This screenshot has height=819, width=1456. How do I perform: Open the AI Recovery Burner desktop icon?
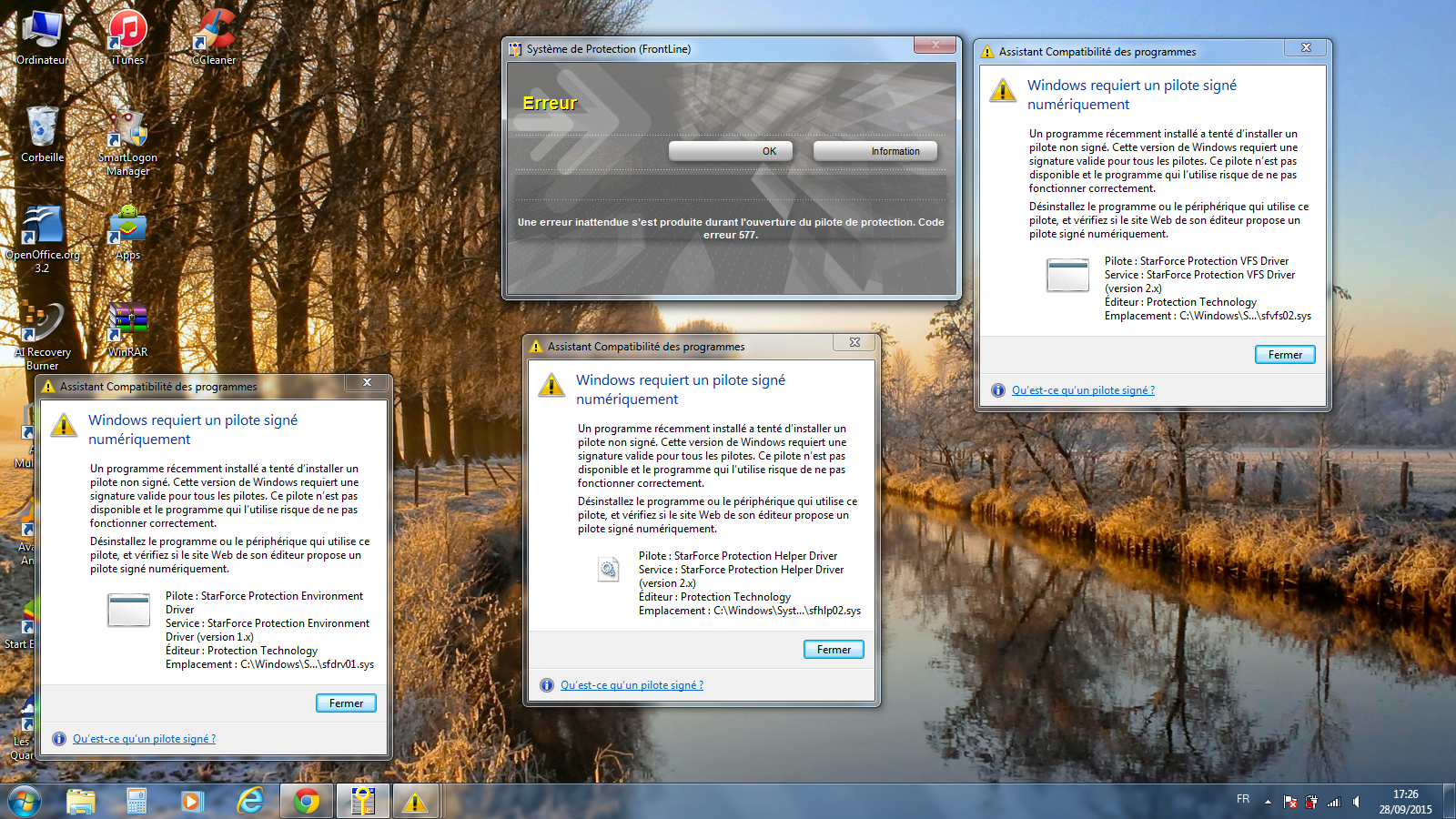[42, 336]
